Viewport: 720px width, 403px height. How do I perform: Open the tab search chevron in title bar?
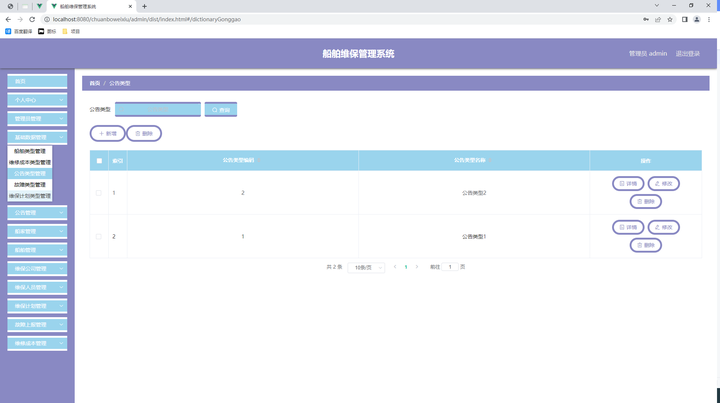tap(657, 6)
